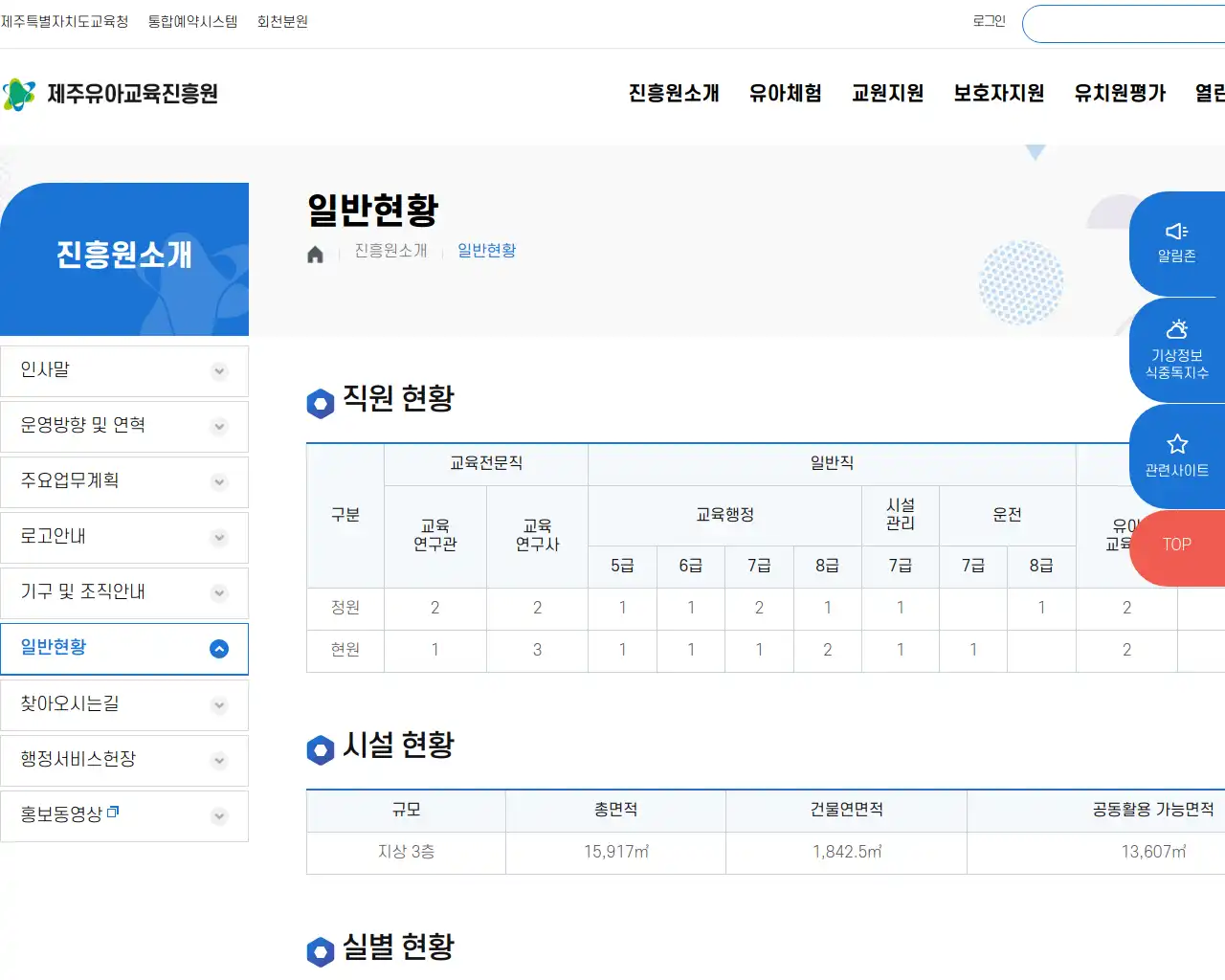1225x980 pixels.
Task: Click the 교육행정 column header
Action: (x=724, y=515)
